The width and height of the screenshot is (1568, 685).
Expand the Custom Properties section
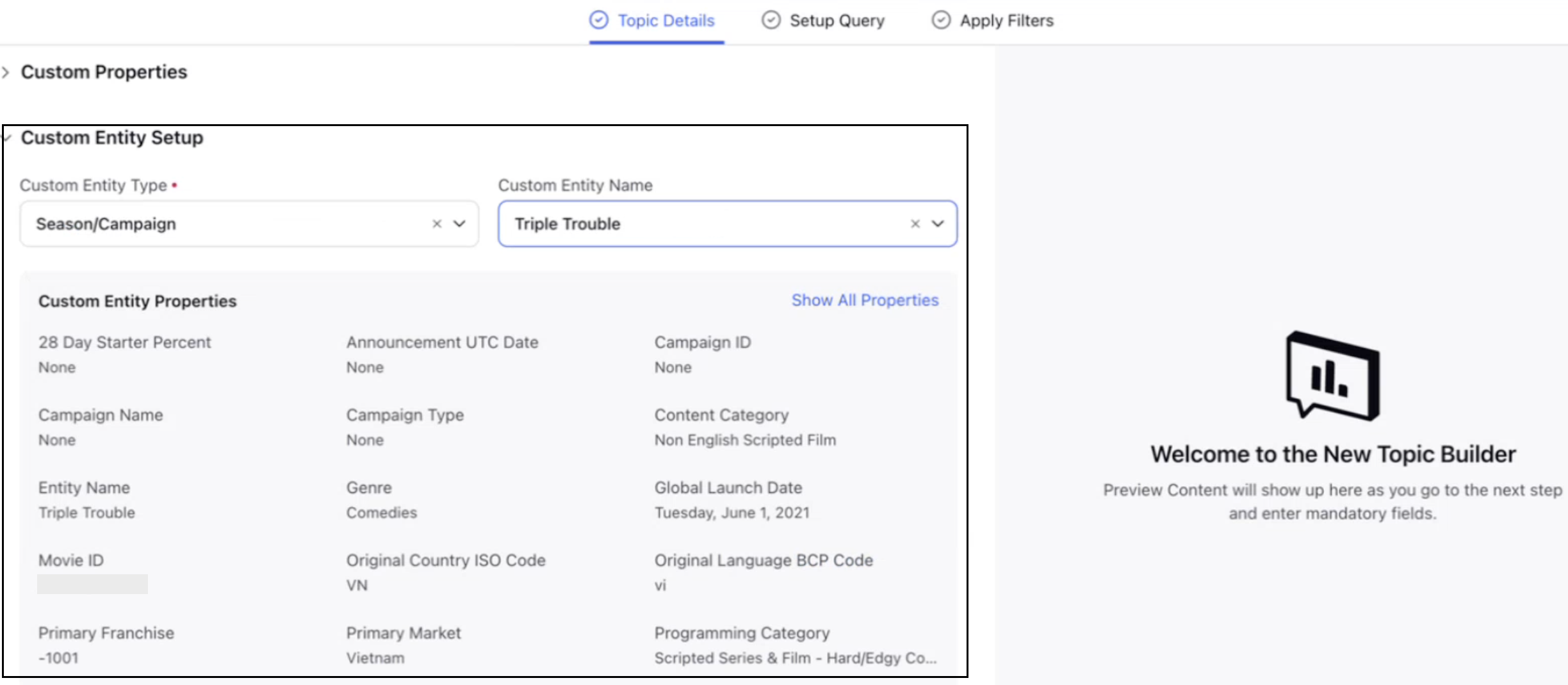click(x=6, y=72)
